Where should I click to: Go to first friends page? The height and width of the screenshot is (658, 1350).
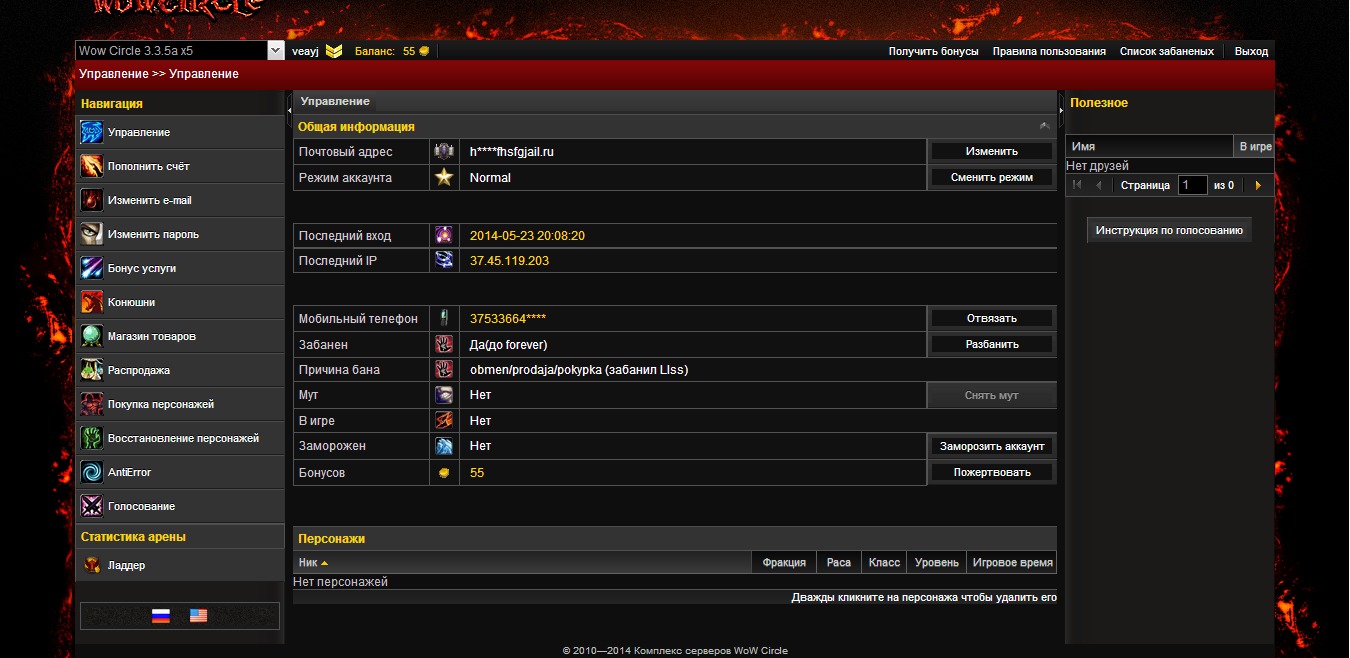pyautogui.click(x=1077, y=185)
